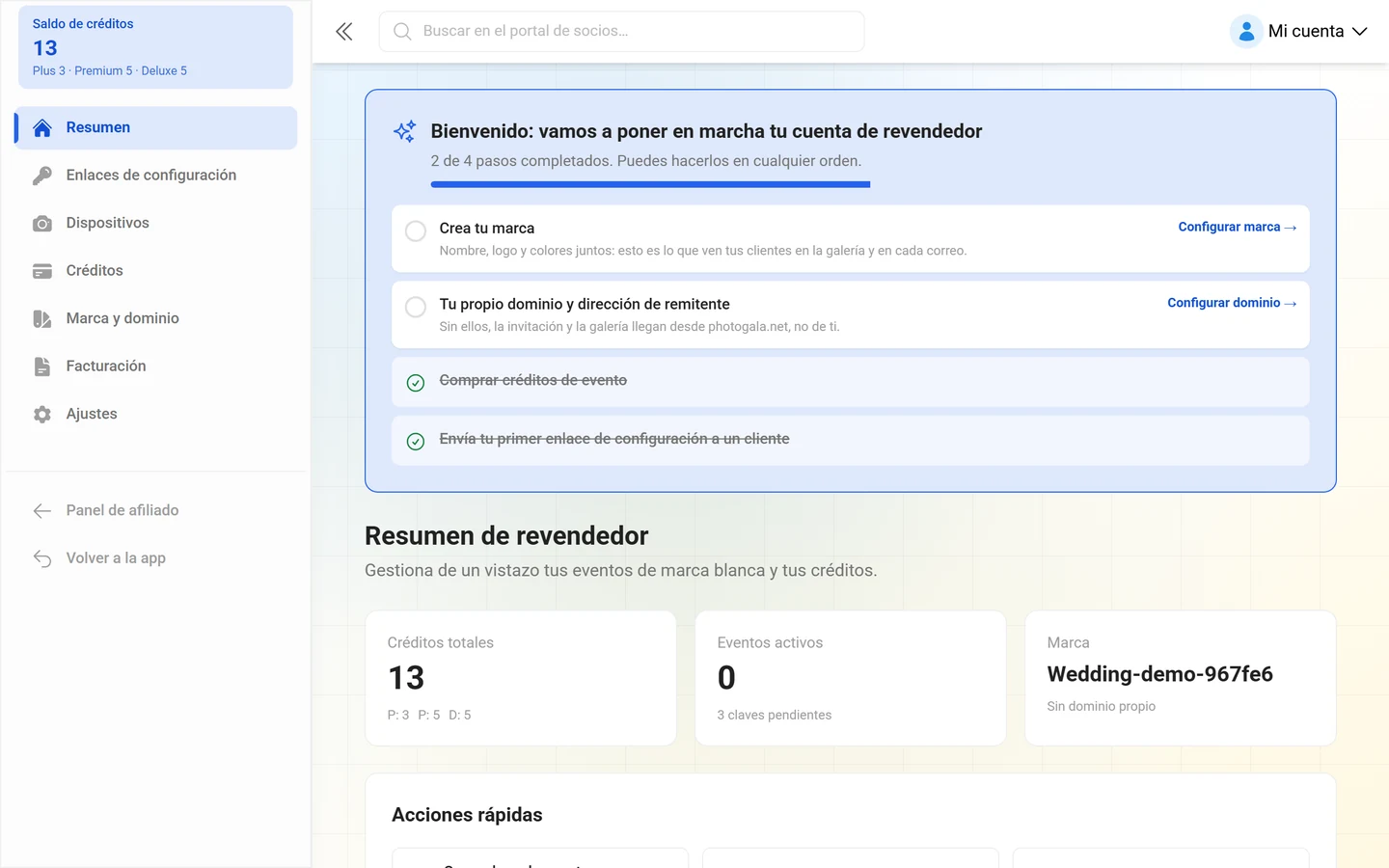
Task: Click the home icon beside Resumen
Action: (x=42, y=128)
